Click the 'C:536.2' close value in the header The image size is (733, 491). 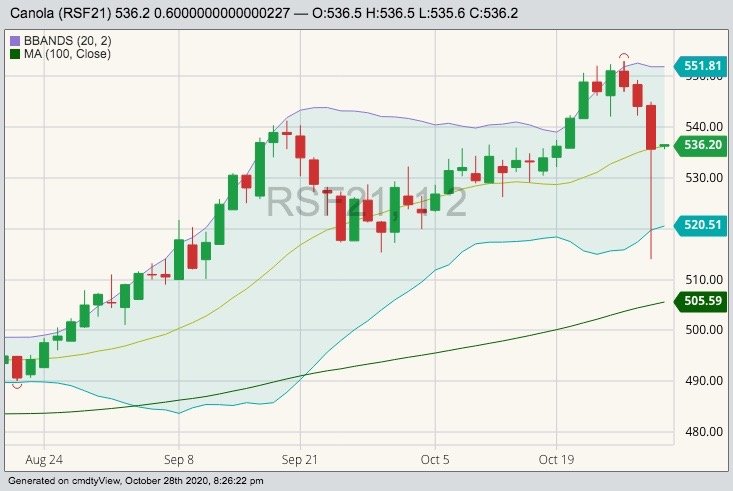(493, 13)
